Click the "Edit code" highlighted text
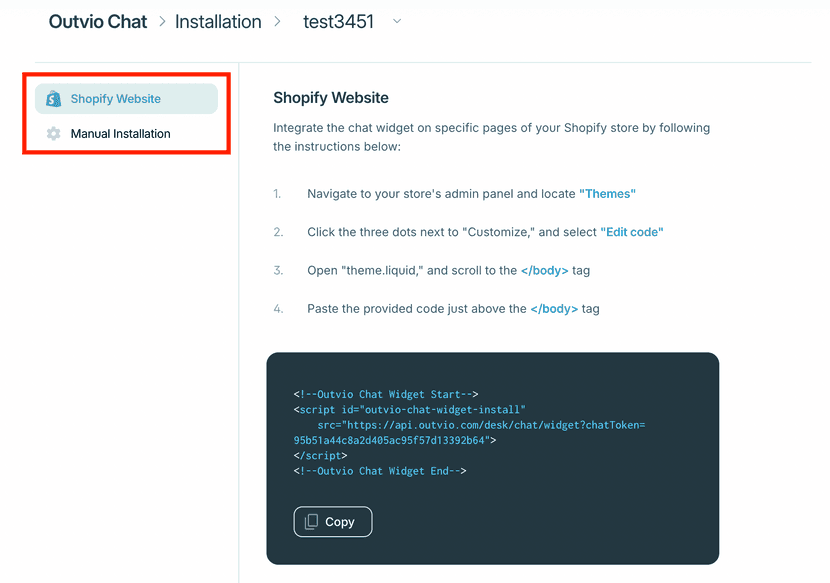The width and height of the screenshot is (830, 583). 631,232
